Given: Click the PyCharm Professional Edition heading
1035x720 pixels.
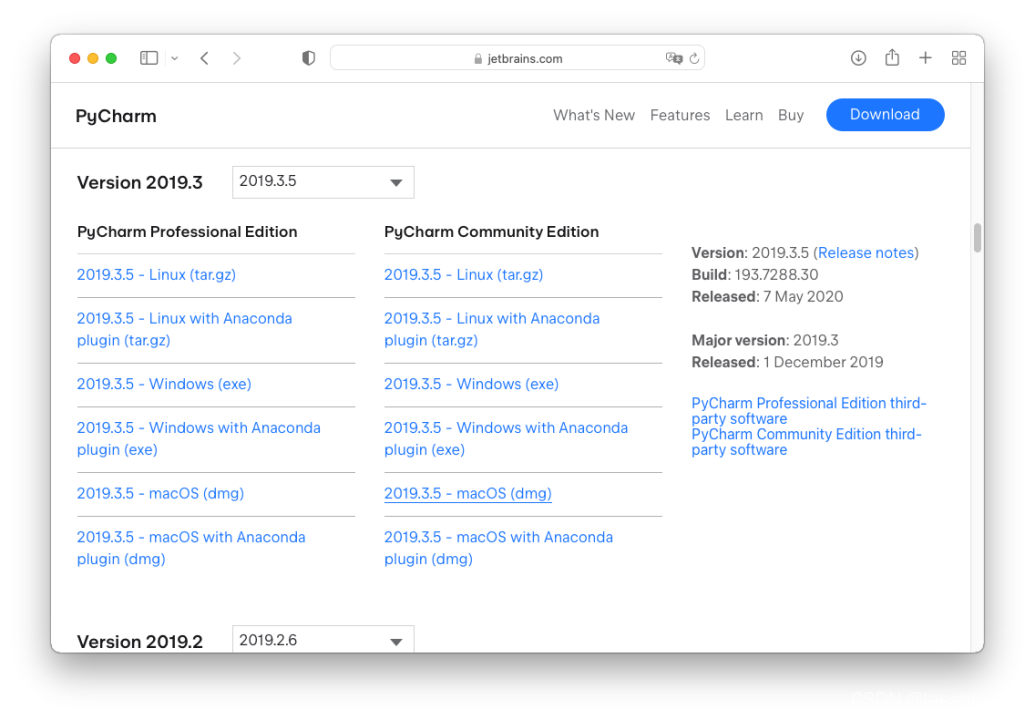Looking at the screenshot, I should [187, 232].
